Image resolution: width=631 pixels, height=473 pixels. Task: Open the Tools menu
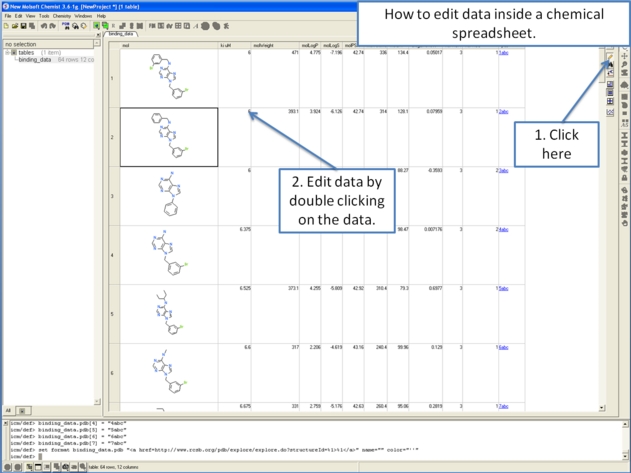44,16
